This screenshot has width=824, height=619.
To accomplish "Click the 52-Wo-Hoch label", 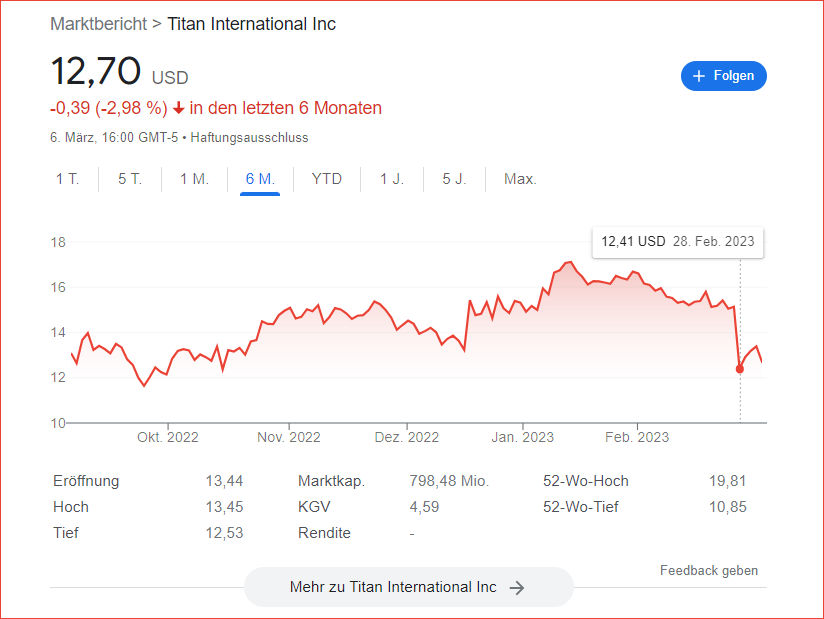I will [585, 481].
